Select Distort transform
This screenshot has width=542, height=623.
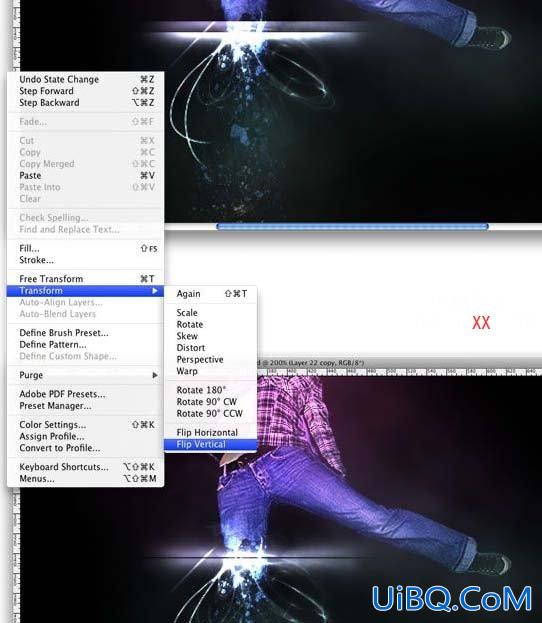point(211,348)
